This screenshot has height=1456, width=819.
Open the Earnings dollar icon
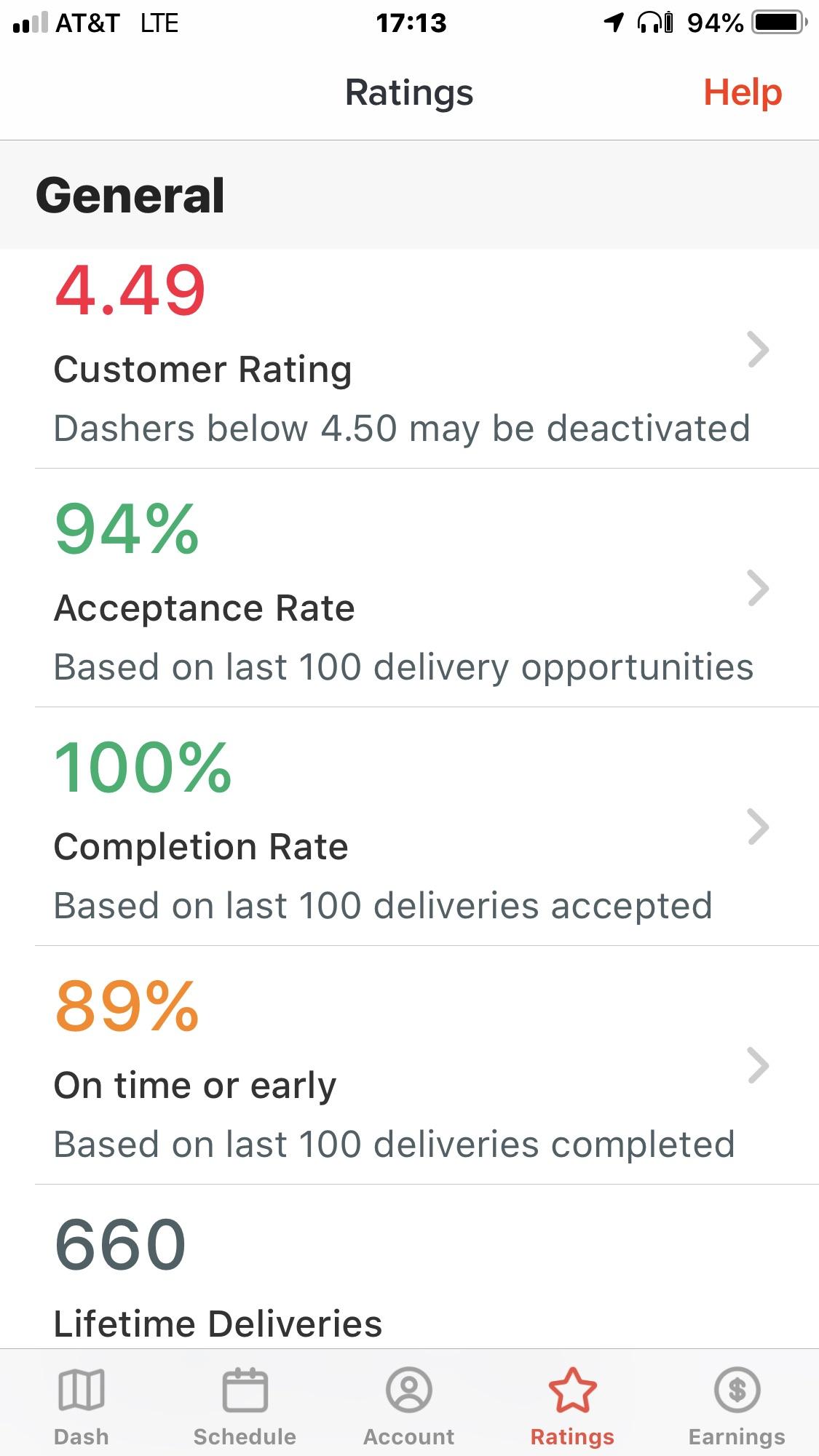[x=737, y=1389]
